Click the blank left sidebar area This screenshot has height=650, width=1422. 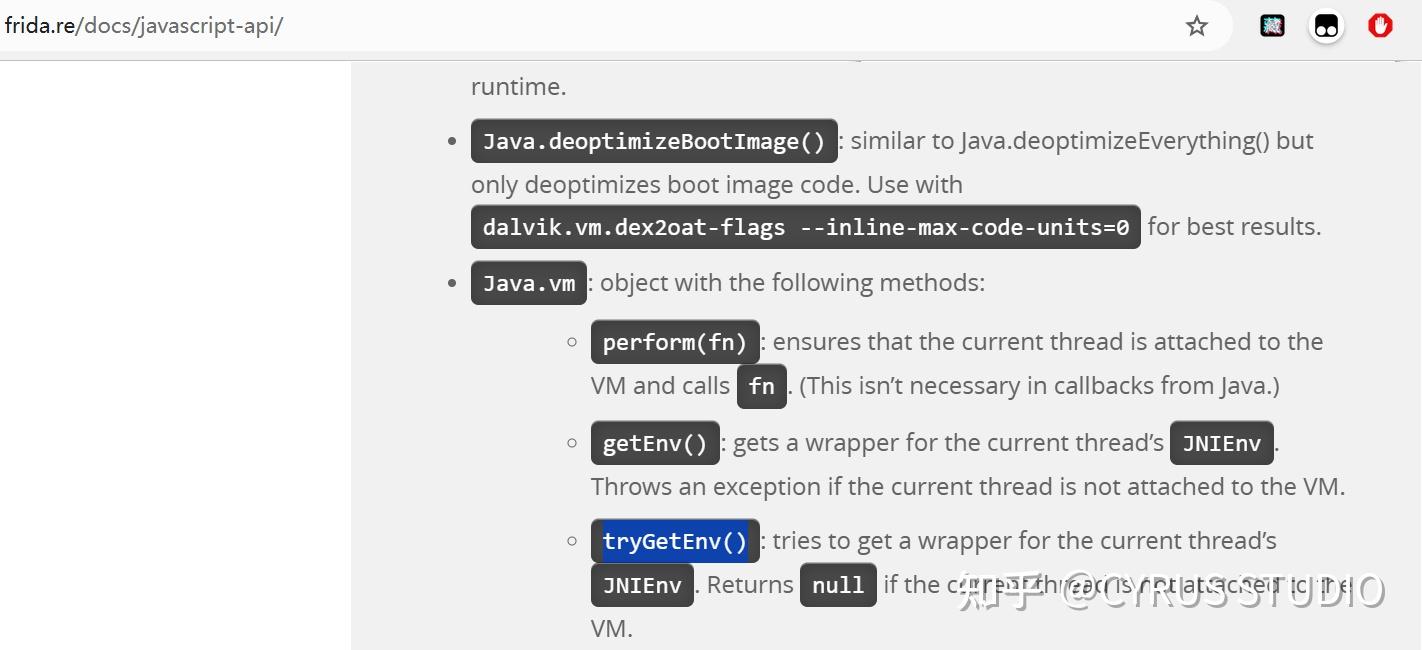click(175, 350)
